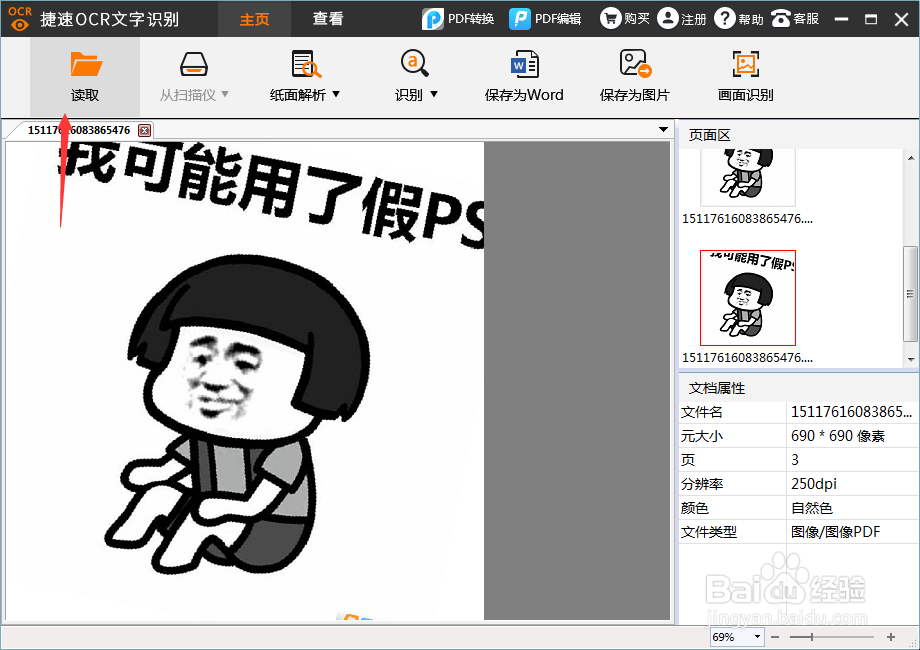Image resolution: width=920 pixels, height=650 pixels.
Task: Open the zoom percentage combo box
Action: click(736, 636)
